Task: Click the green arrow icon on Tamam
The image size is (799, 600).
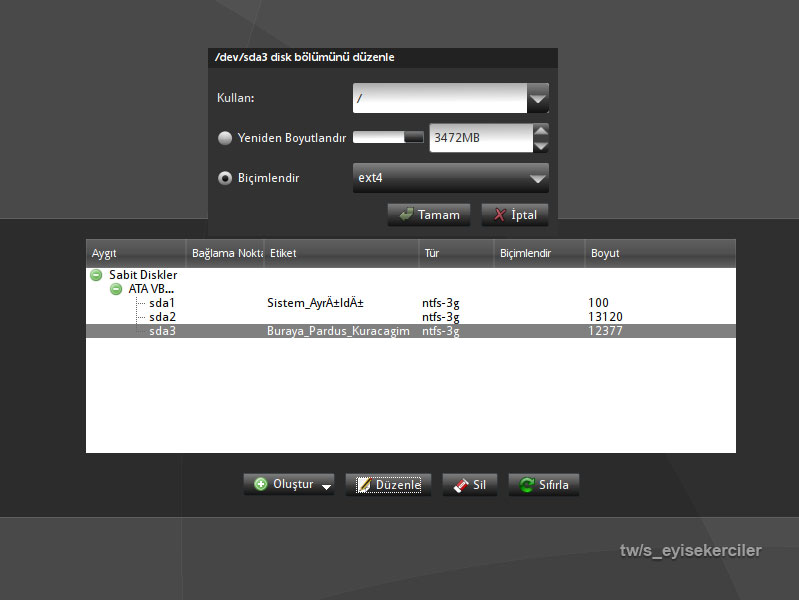Action: 406,214
